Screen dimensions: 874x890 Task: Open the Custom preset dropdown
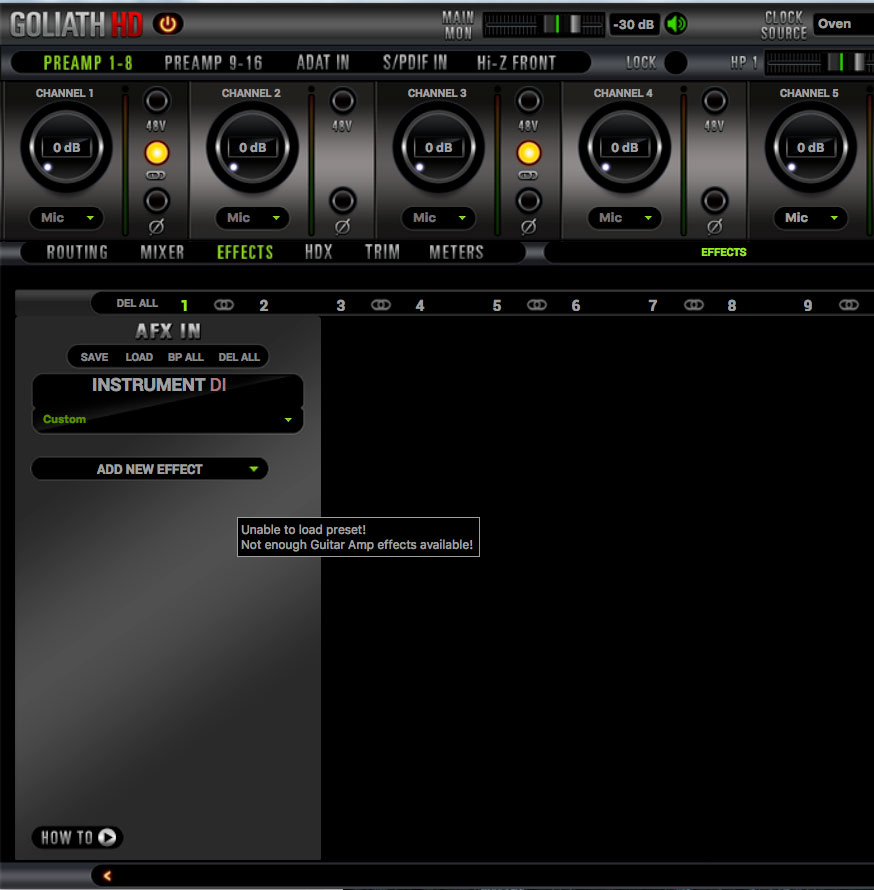tap(167, 419)
